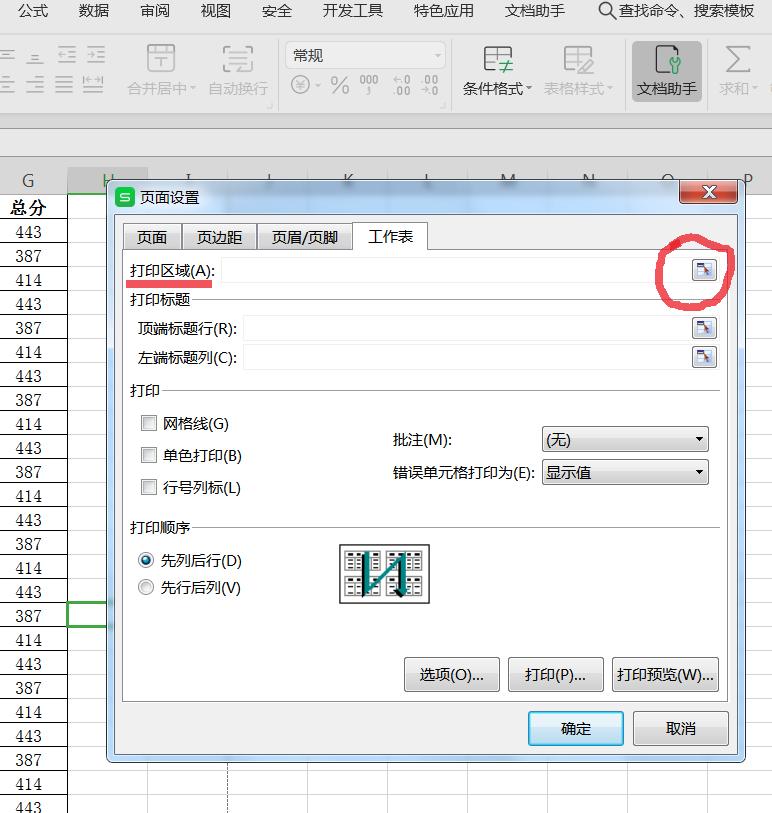Click the search magnifier icon

point(607,10)
